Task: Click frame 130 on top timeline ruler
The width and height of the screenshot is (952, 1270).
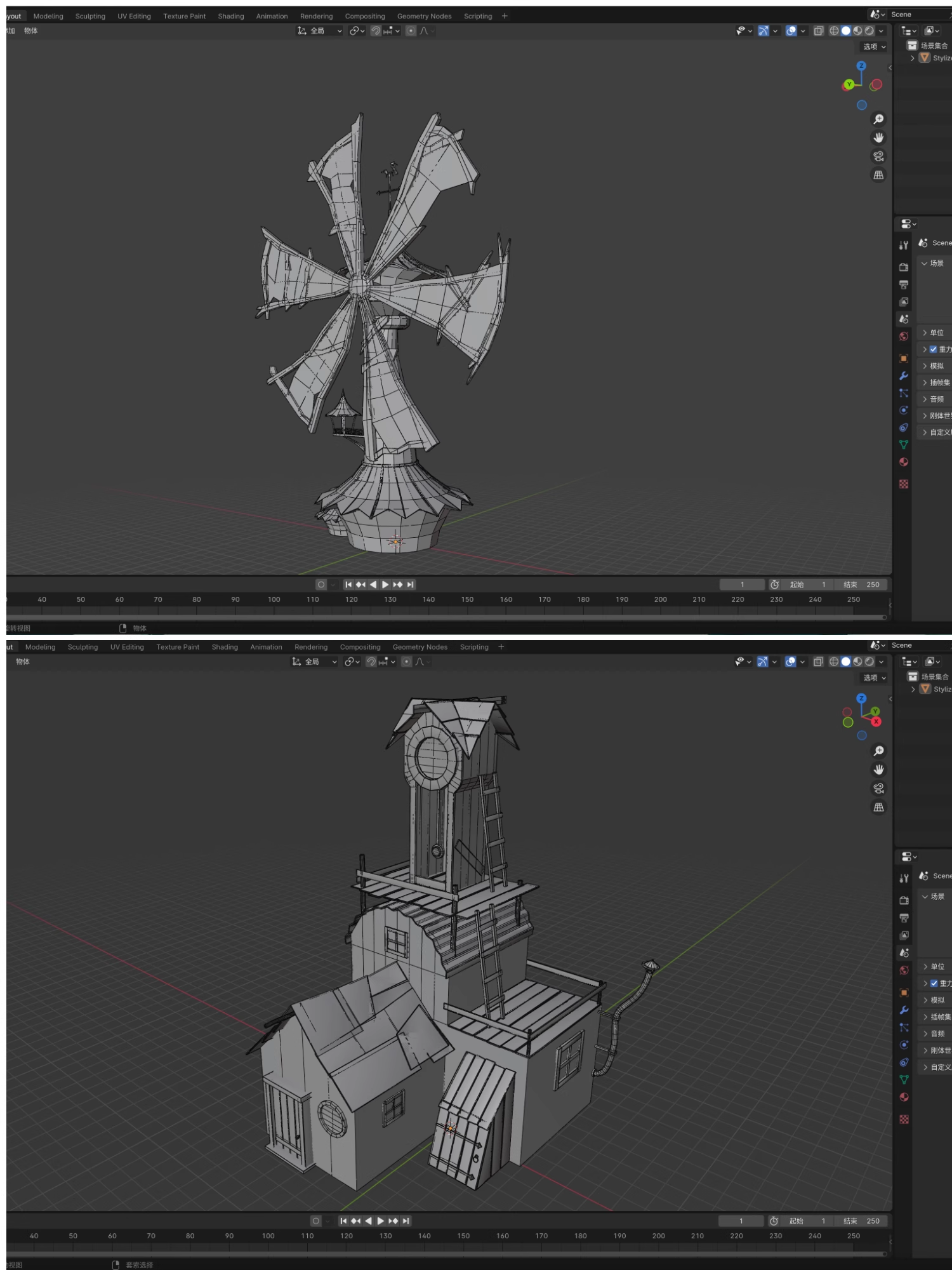Action: (390, 599)
